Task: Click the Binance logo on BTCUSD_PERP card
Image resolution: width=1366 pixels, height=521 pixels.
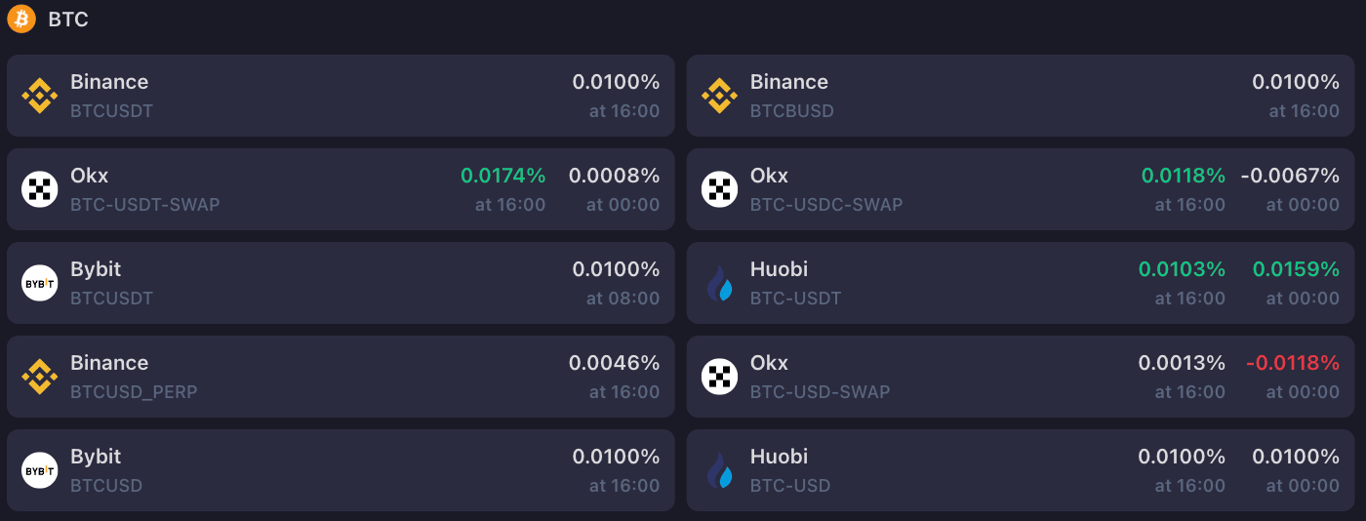Action: [x=40, y=377]
